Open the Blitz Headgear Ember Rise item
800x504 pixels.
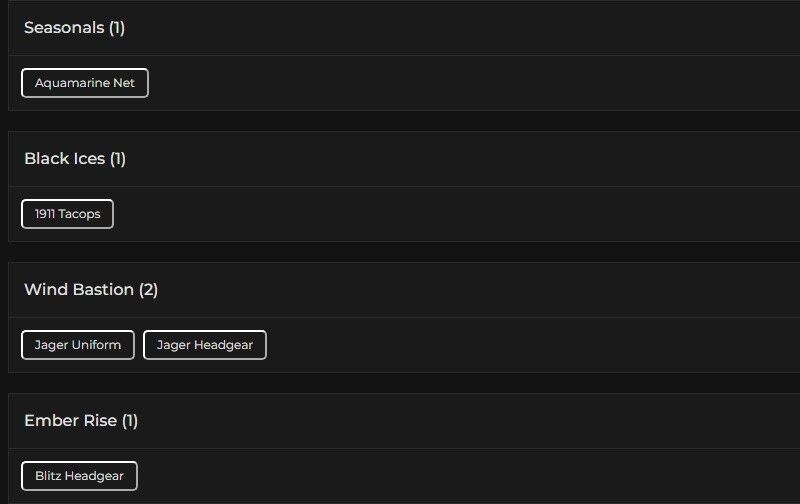[79, 476]
